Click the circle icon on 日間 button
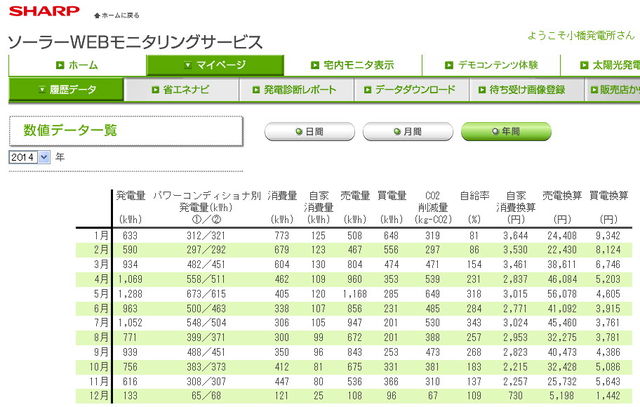Viewport: 640px width, 407px height. [299, 131]
